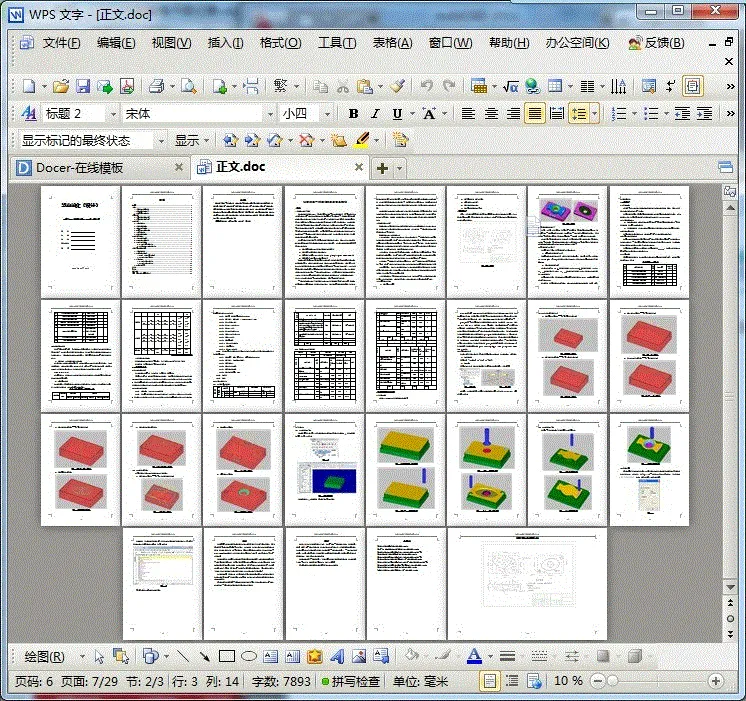Screen dimensions: 746x701
Task: Open the 文件(F) menu
Action: pos(61,43)
